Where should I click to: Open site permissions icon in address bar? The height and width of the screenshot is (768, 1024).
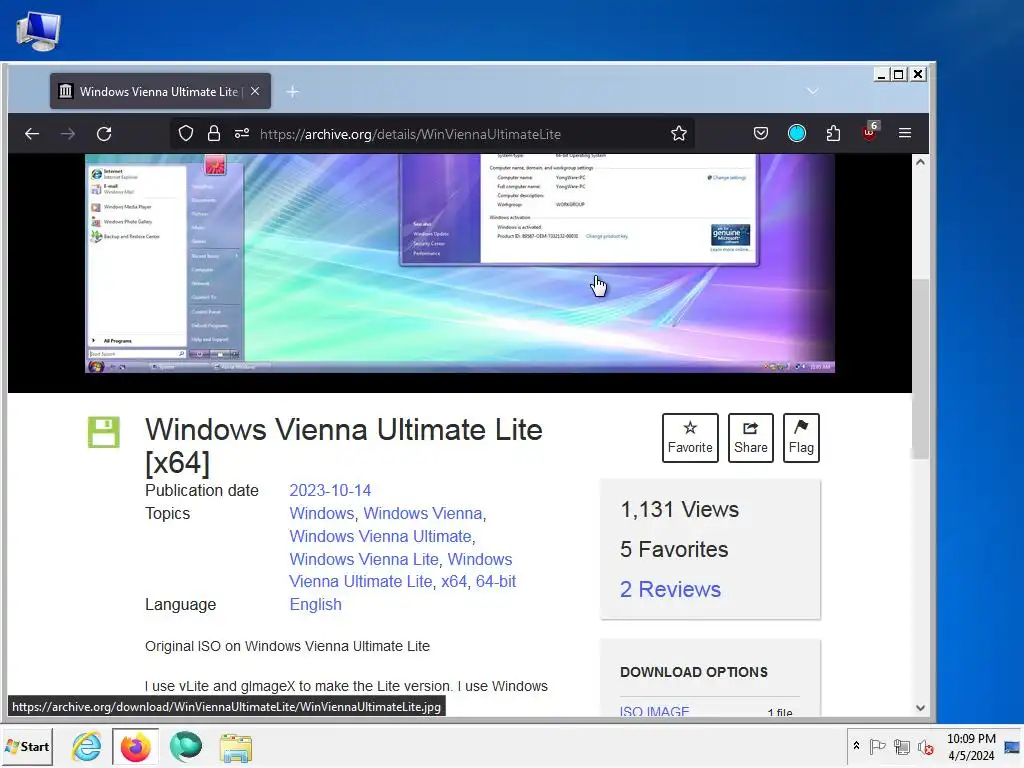coord(242,134)
